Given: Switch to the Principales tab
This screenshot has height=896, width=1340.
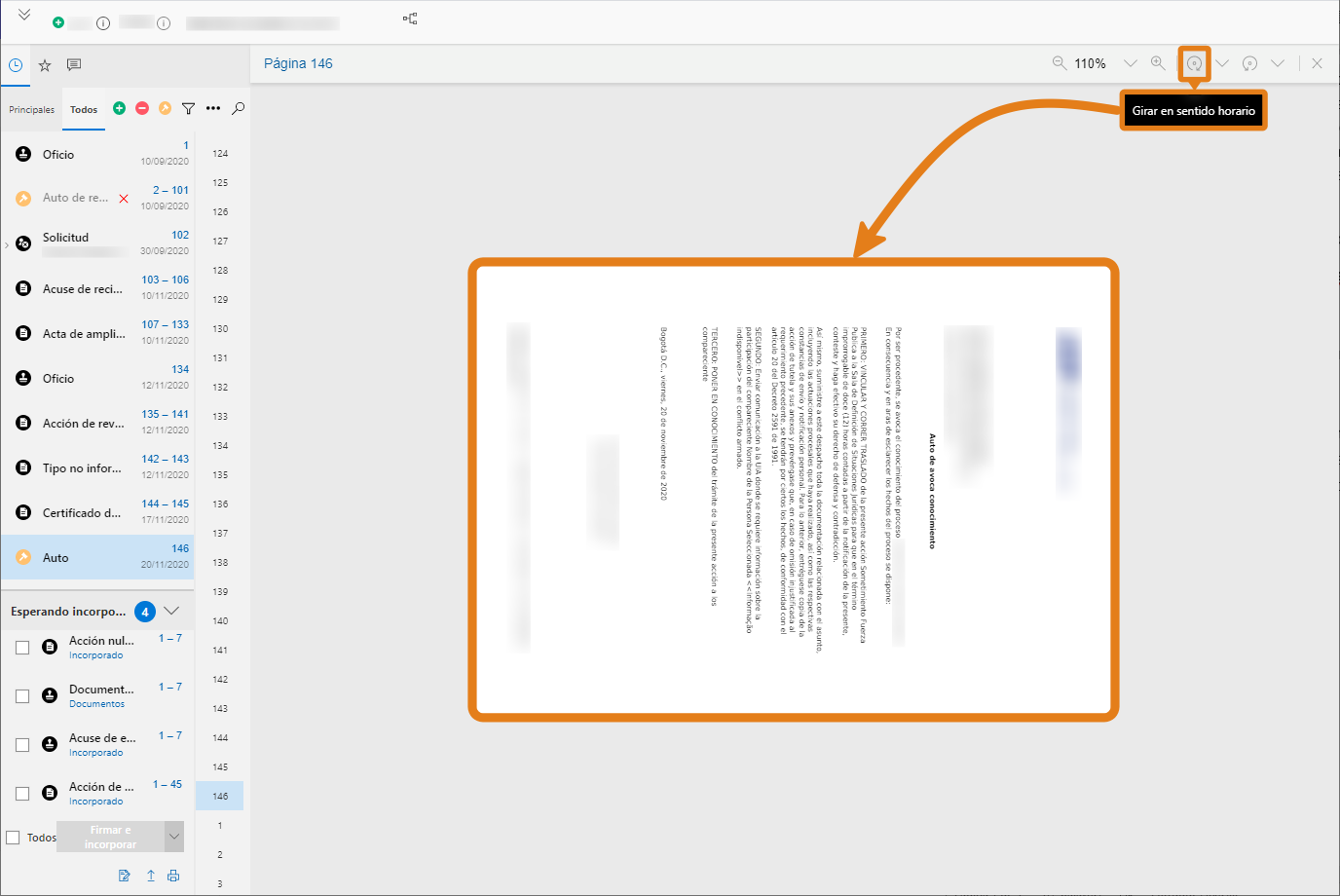Looking at the screenshot, I should [x=32, y=110].
